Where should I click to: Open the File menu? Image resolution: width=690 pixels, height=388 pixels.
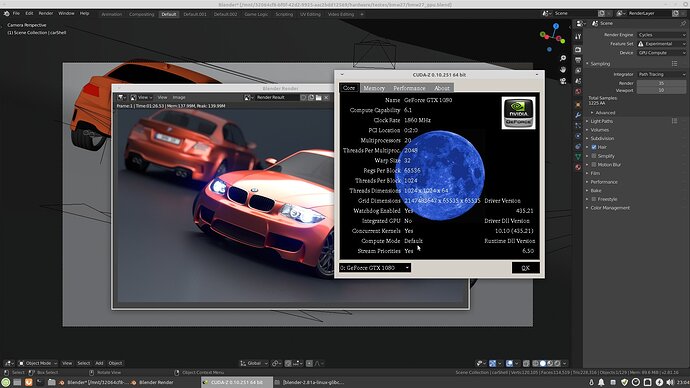click(16, 14)
